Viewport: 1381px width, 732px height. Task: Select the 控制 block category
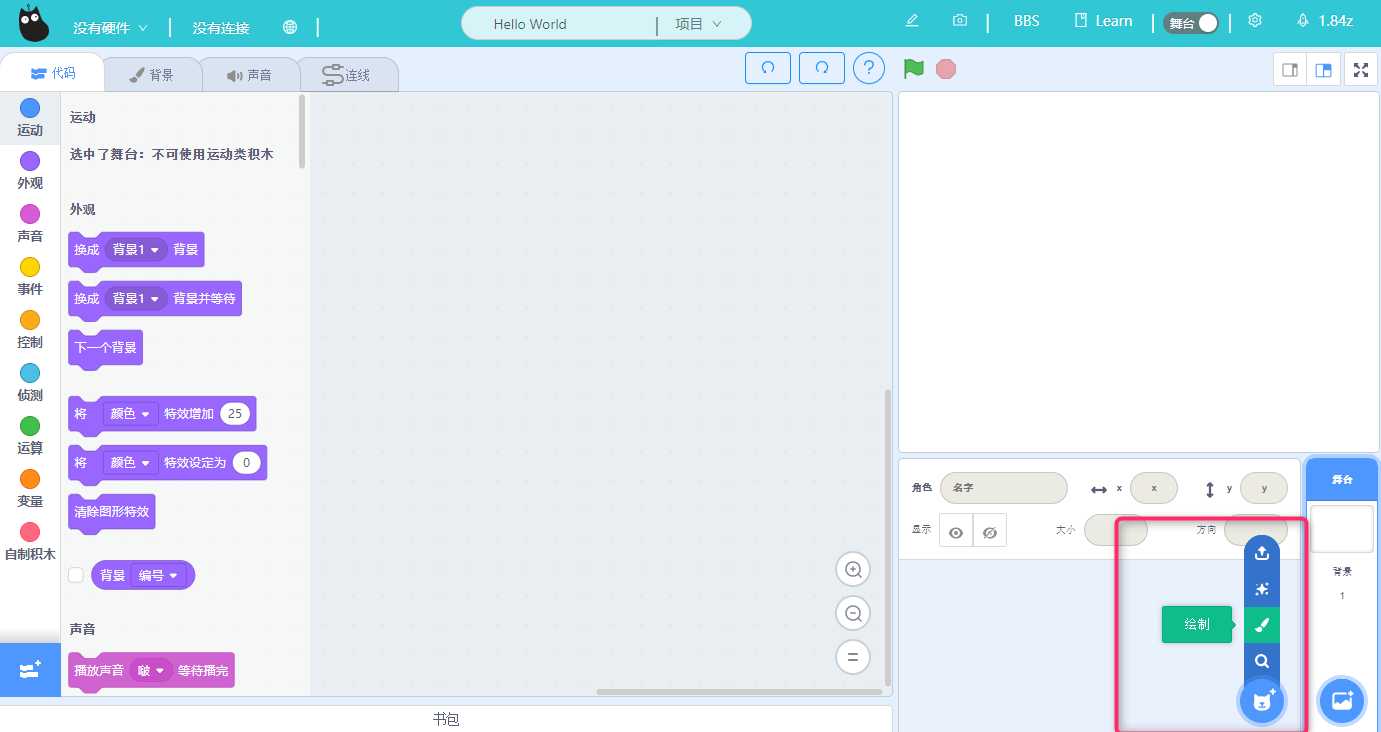(30, 330)
